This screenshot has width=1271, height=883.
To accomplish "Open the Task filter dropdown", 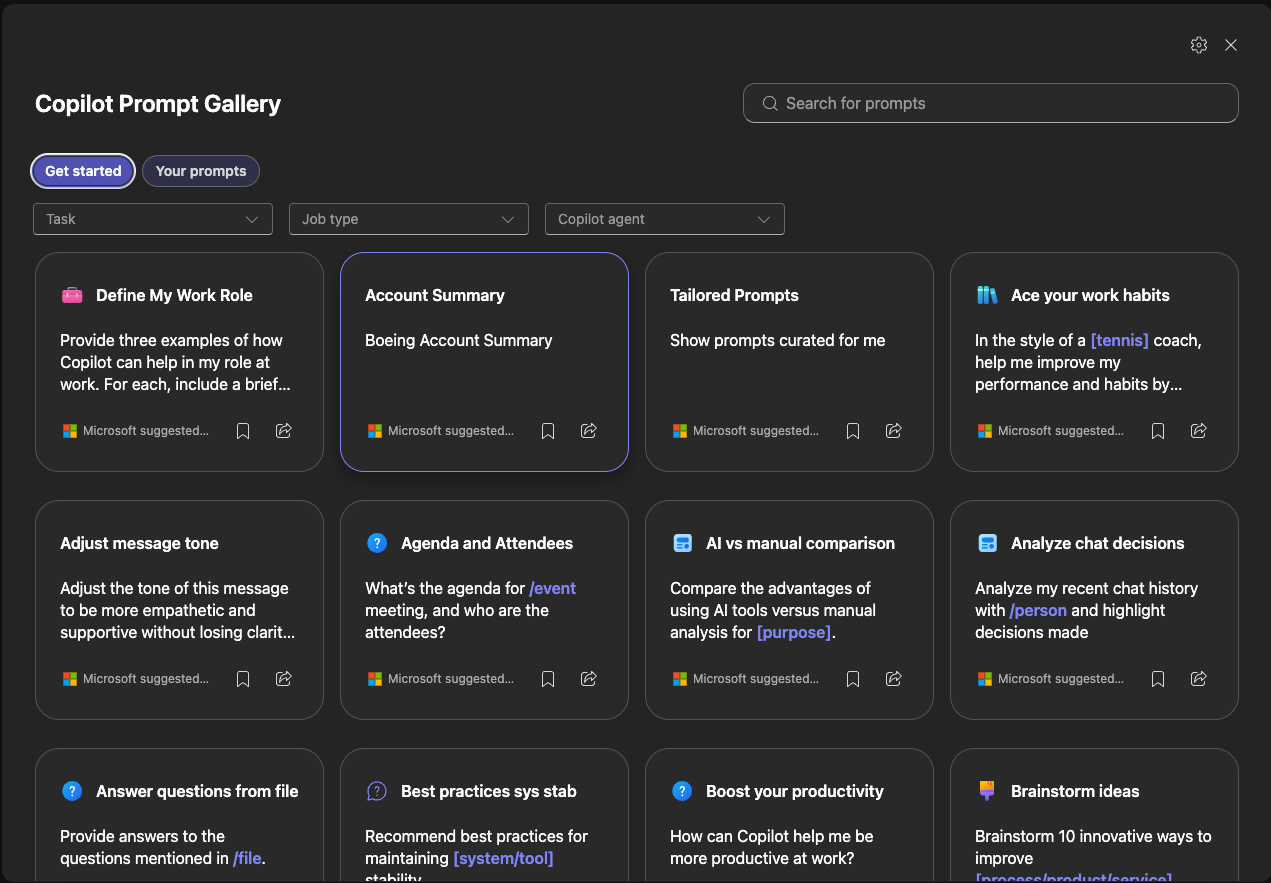I will [153, 219].
